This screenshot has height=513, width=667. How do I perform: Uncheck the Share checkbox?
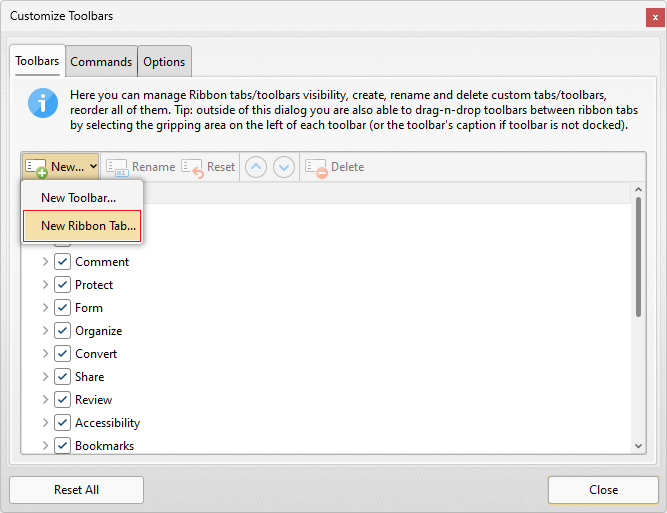click(63, 376)
